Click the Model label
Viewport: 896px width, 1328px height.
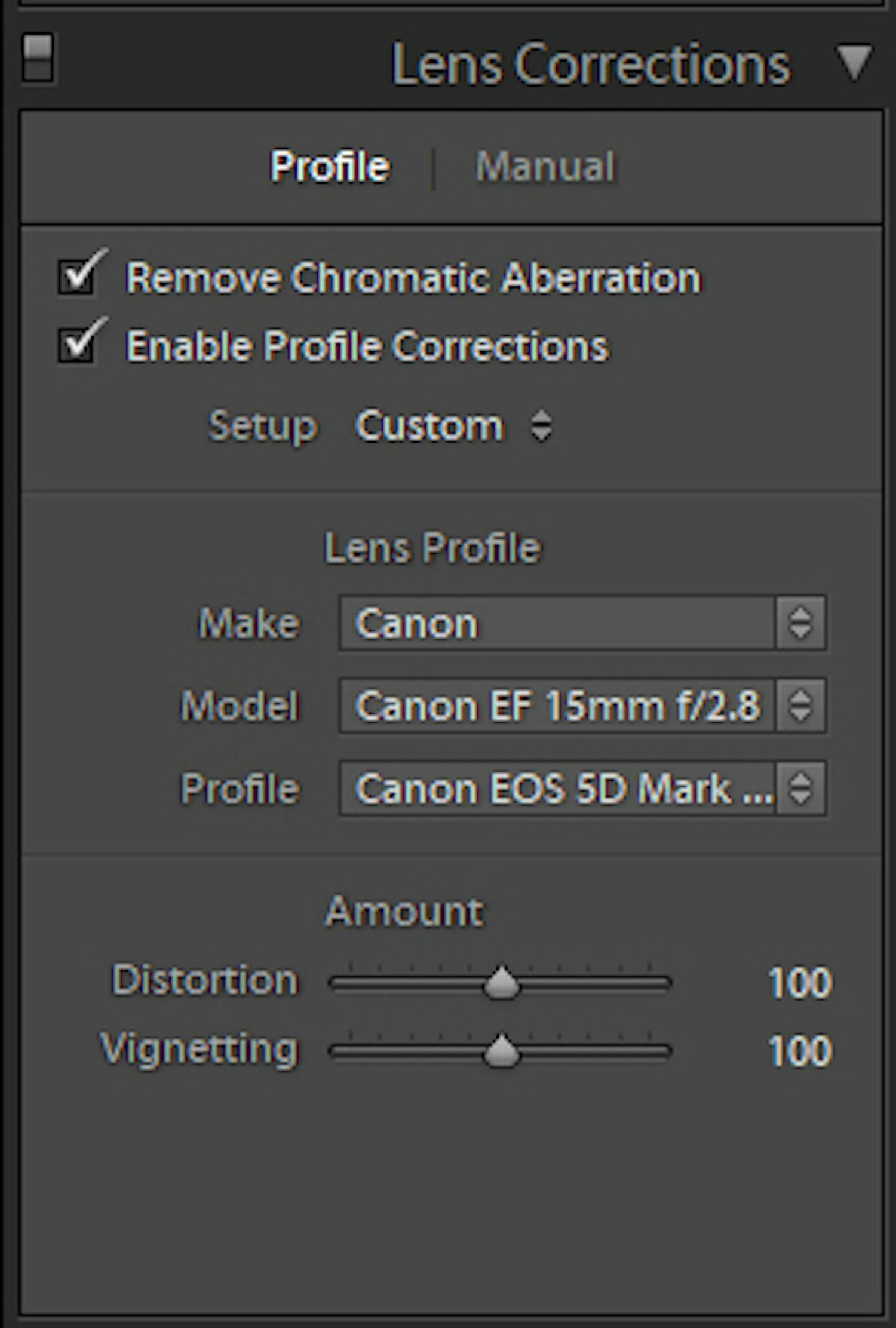point(240,706)
